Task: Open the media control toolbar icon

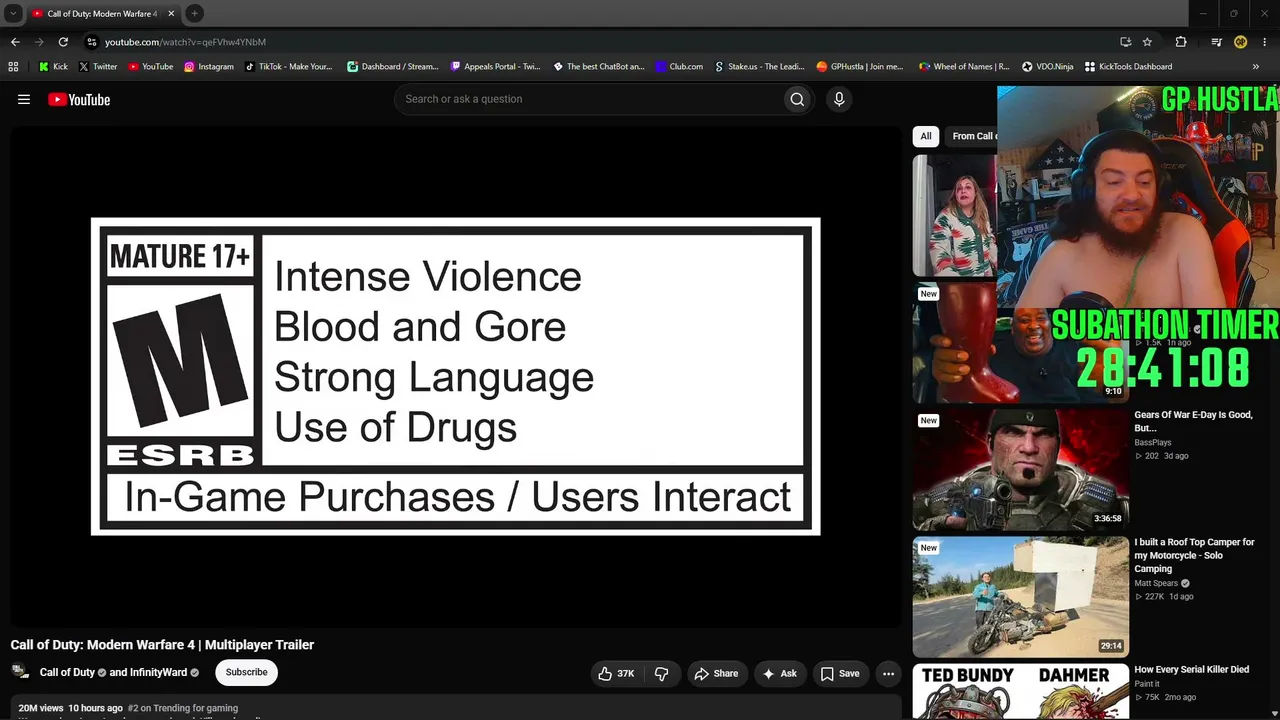Action: pos(1216,42)
